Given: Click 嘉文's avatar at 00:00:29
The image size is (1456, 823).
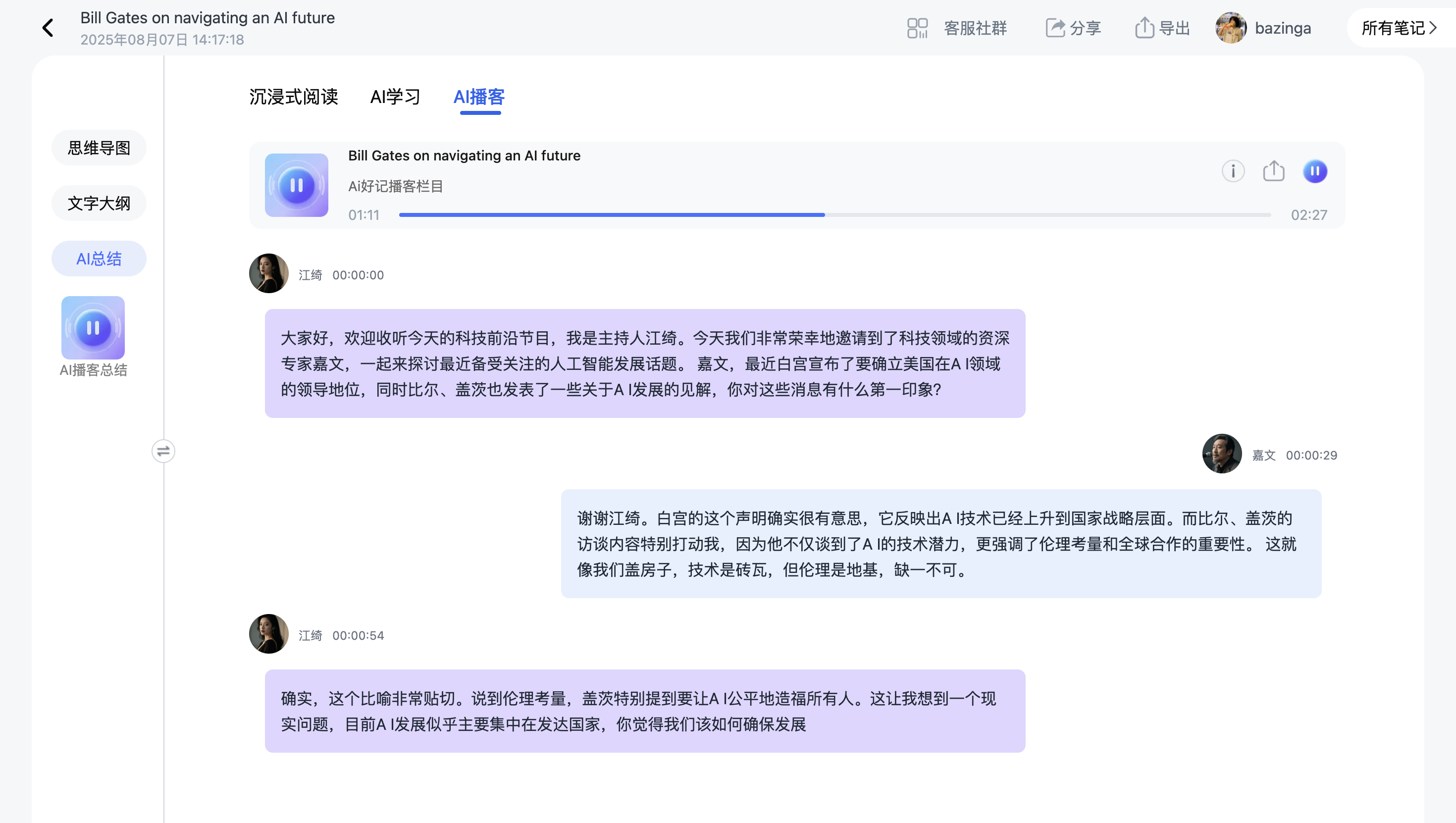Looking at the screenshot, I should click(1222, 453).
